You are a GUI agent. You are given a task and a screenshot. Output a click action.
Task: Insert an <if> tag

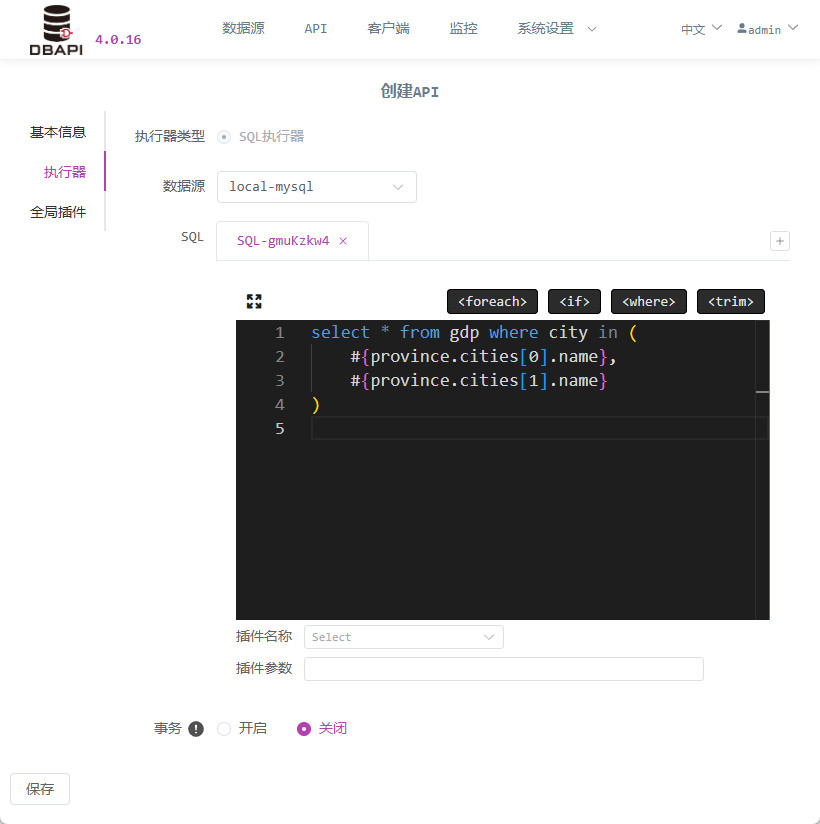click(x=574, y=302)
